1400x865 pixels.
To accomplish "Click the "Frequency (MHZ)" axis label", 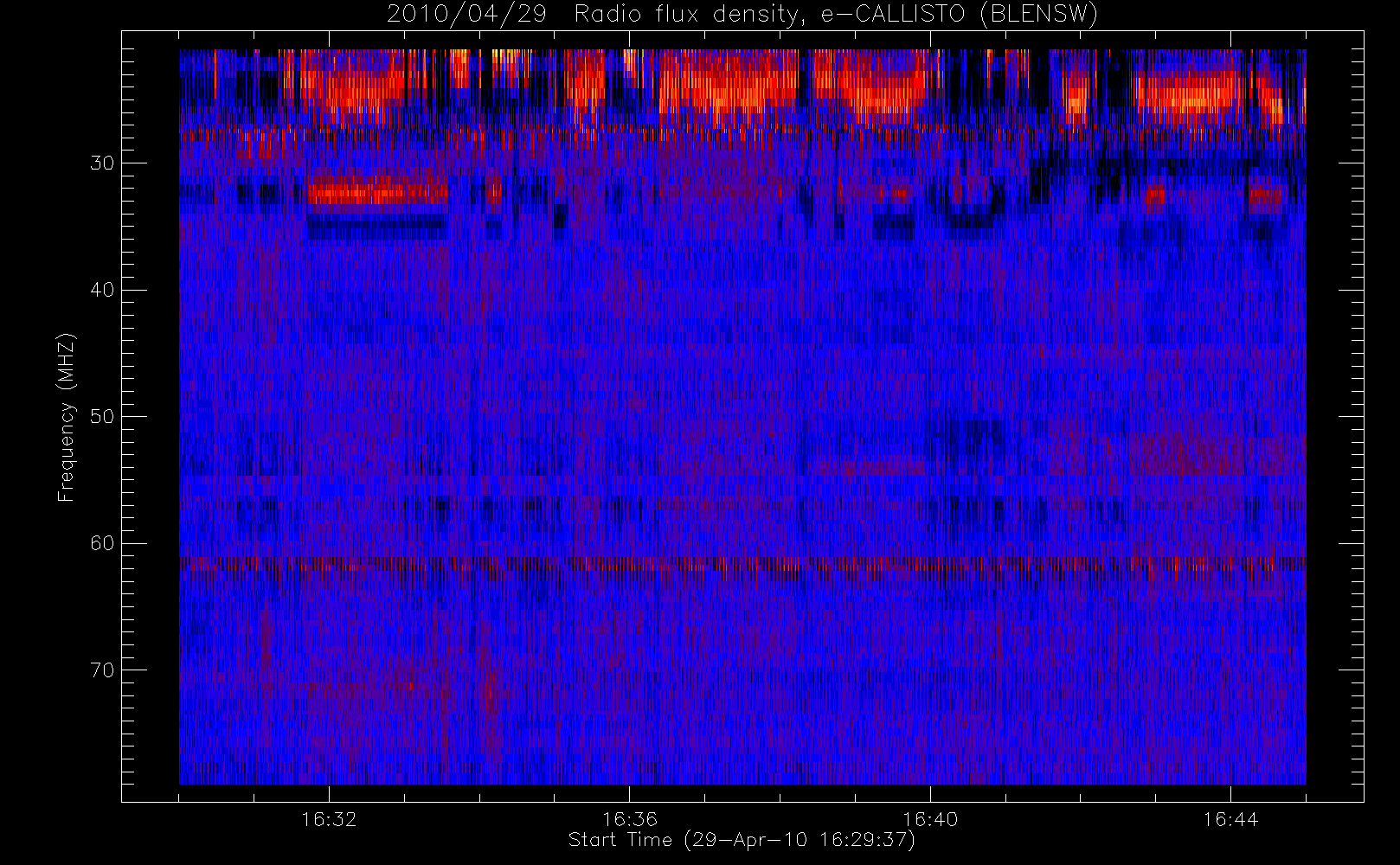I will pos(67,417).
